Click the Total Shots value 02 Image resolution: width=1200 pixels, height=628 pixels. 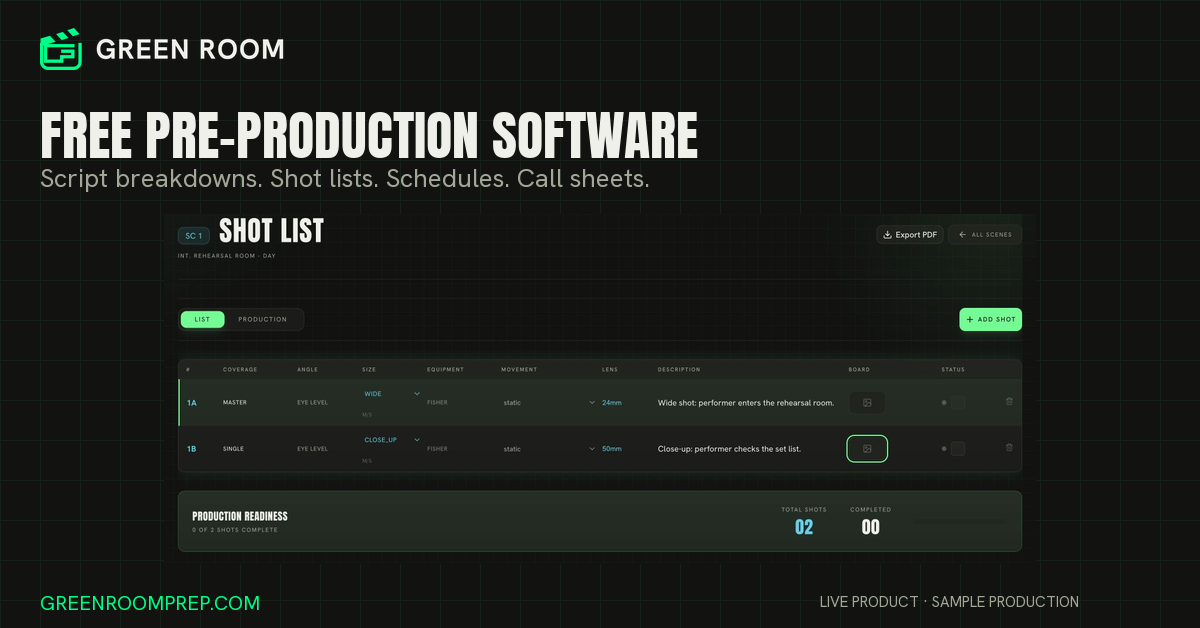[x=804, y=527]
